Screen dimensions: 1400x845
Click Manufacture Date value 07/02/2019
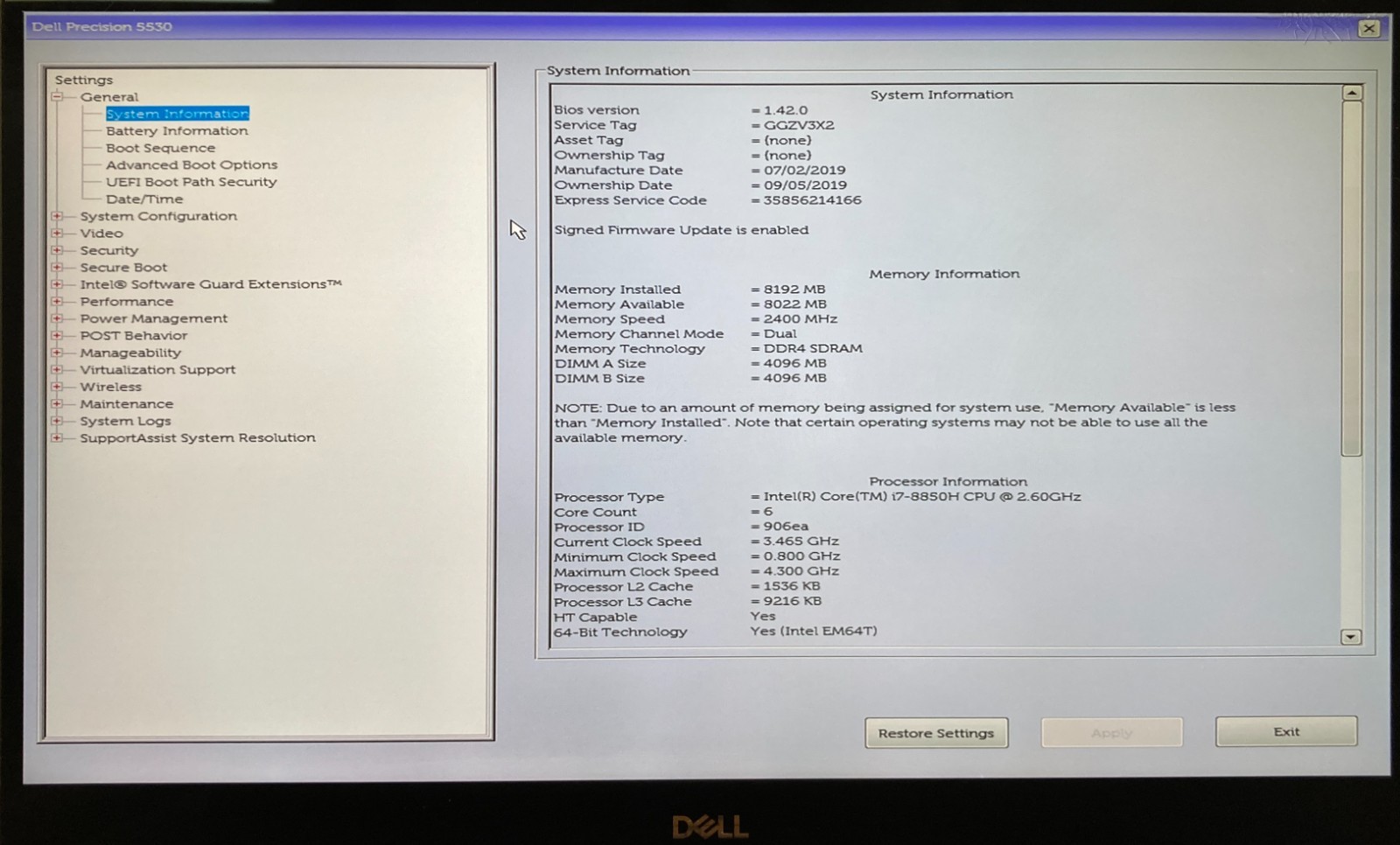[804, 171]
